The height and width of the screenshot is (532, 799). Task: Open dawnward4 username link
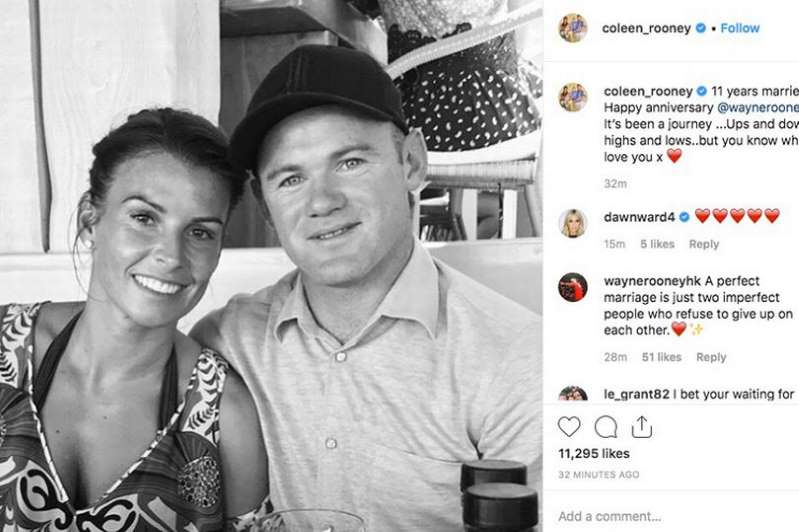[639, 217]
